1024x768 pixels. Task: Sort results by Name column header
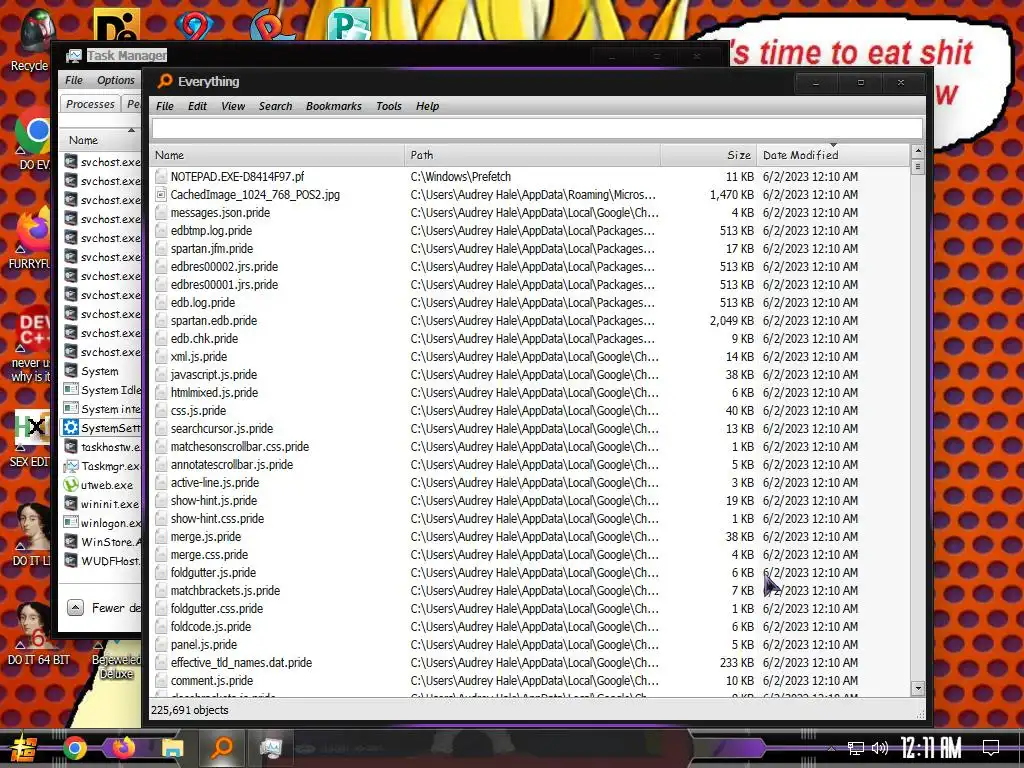pos(277,155)
